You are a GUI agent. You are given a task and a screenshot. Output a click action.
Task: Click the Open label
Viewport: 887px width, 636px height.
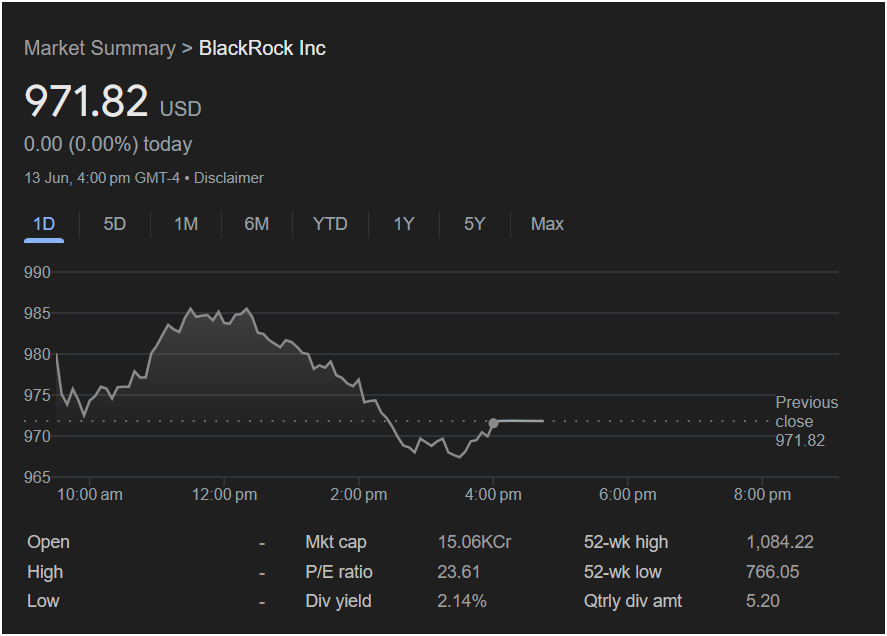(x=48, y=542)
